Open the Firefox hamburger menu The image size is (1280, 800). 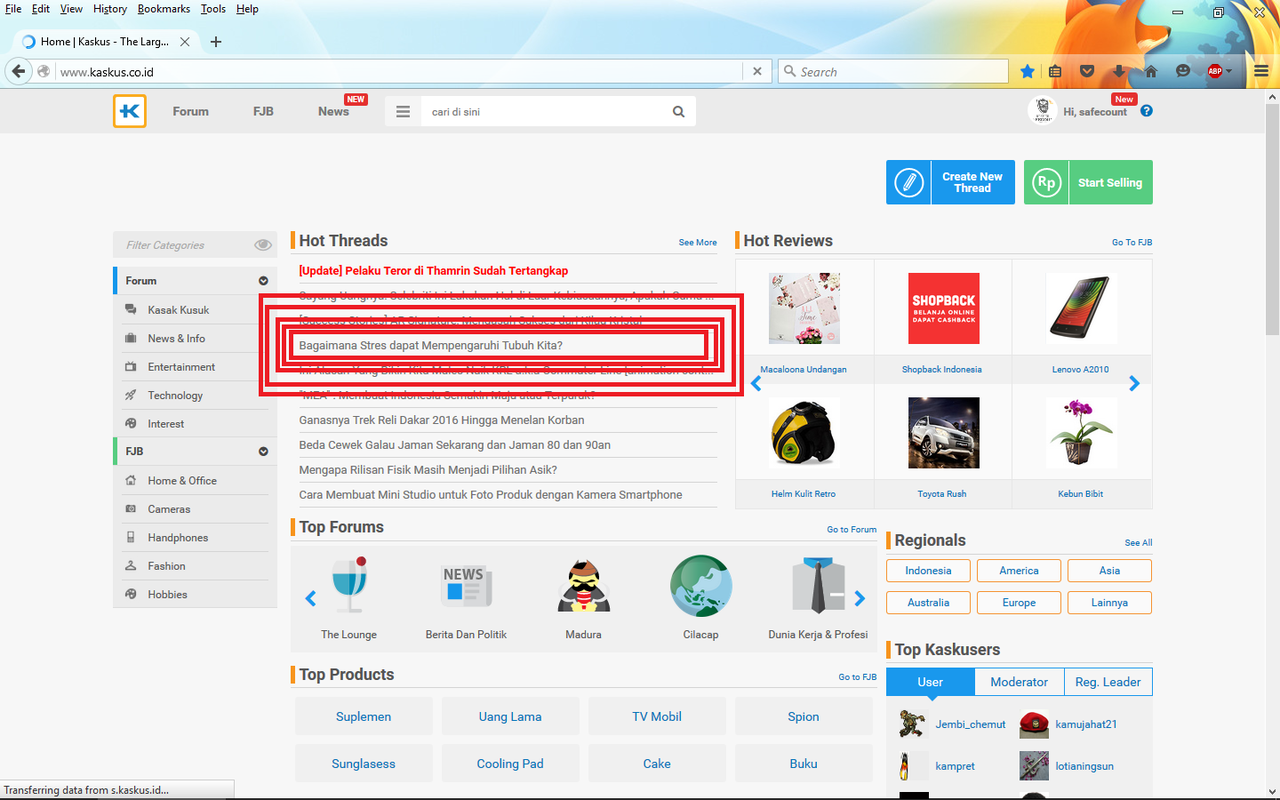click(x=1262, y=71)
